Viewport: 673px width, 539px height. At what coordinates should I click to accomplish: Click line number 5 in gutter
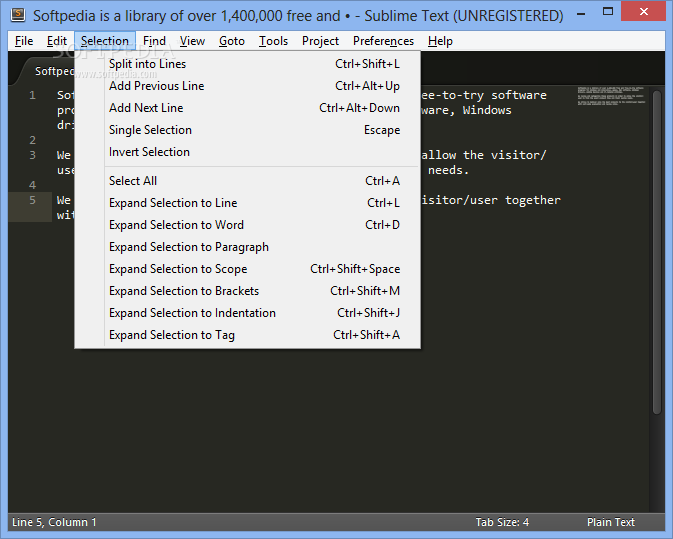tap(32, 200)
